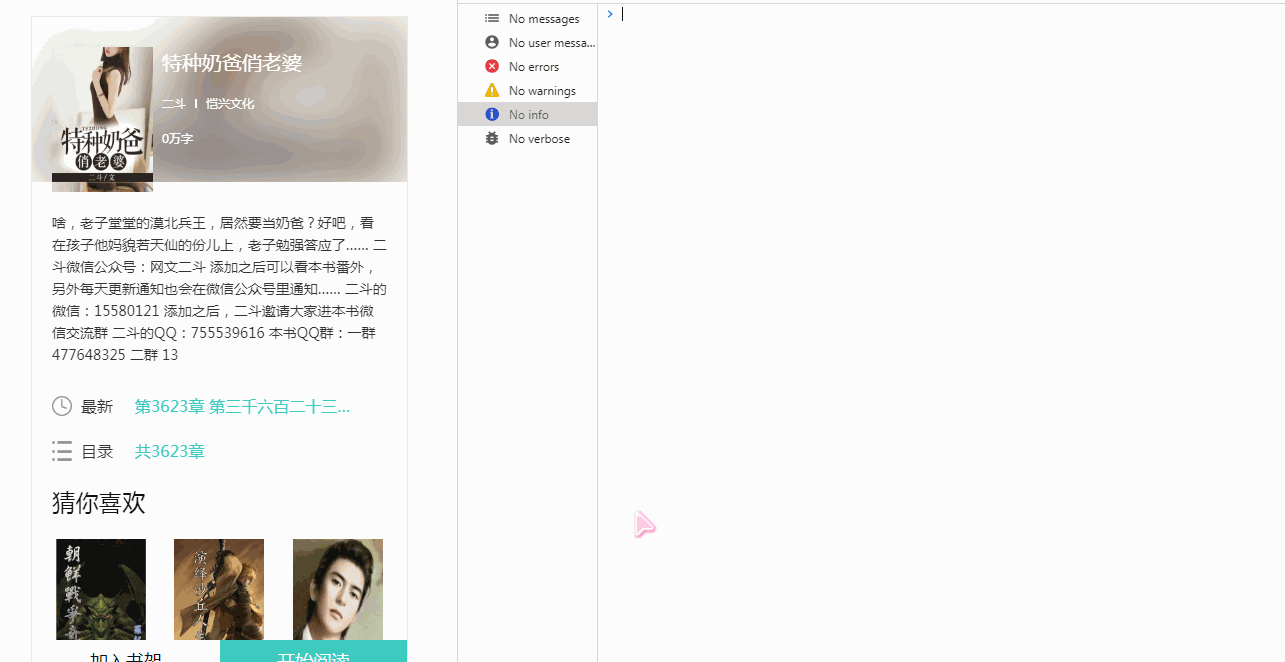The height and width of the screenshot is (662, 1285).
Task: Click the red errors icon
Action: [491, 66]
